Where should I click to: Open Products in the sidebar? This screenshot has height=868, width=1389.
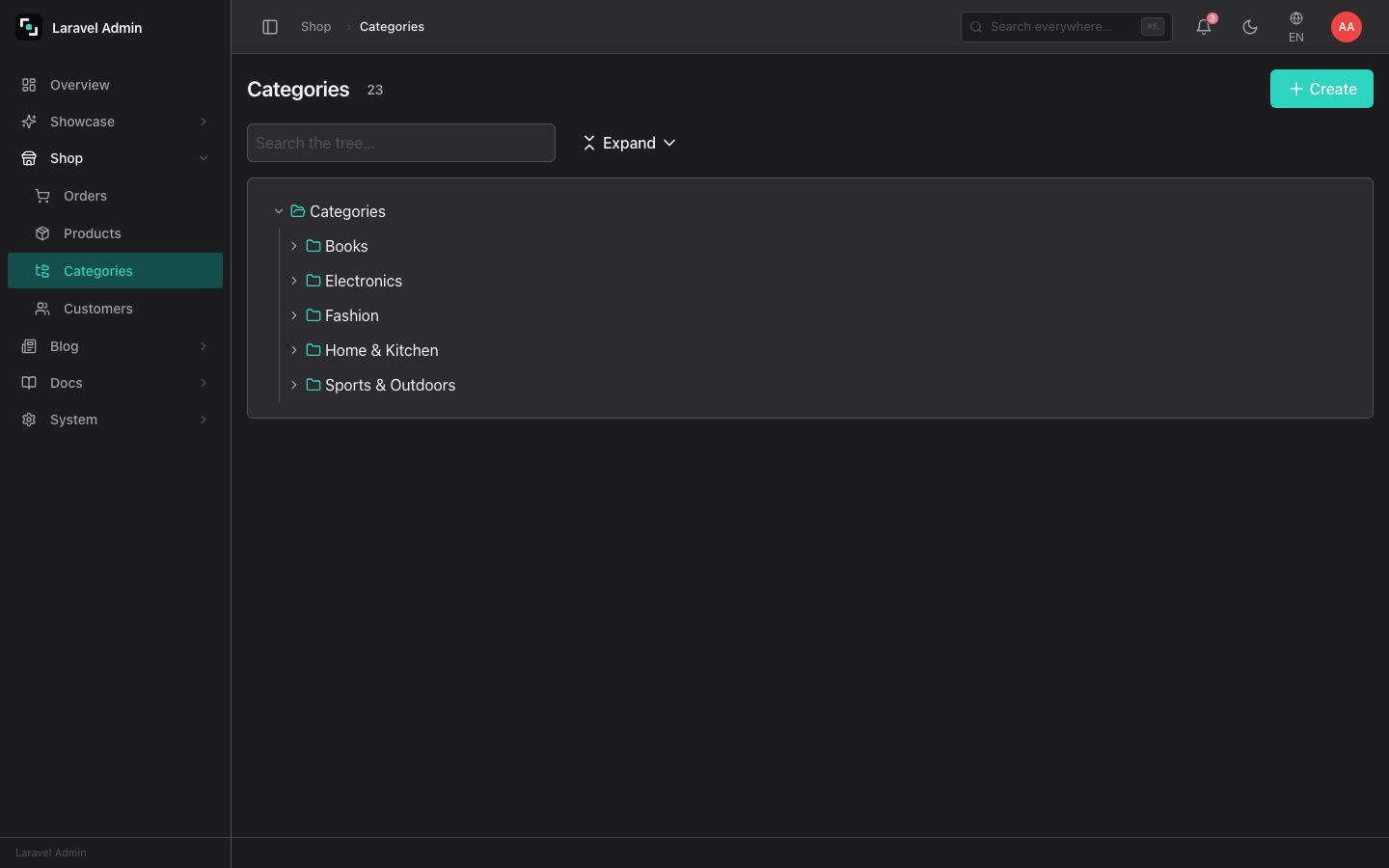pos(115,233)
